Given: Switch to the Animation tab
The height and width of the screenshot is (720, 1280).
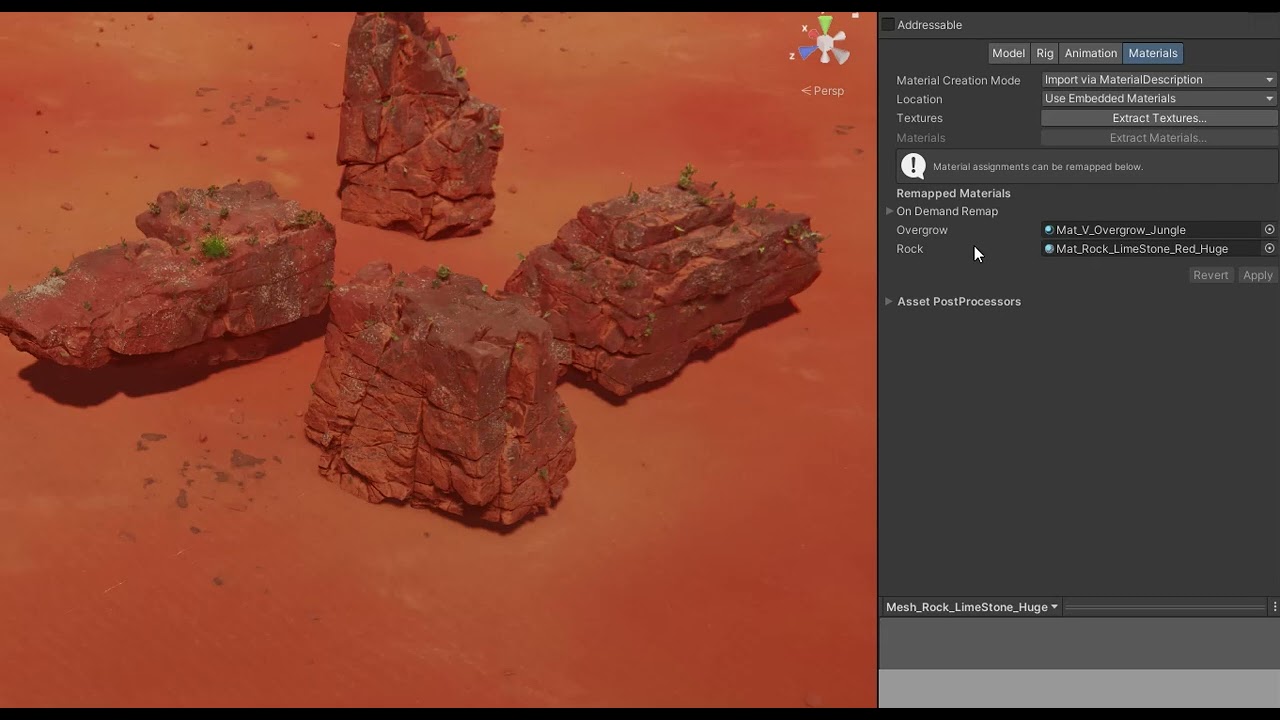Looking at the screenshot, I should 1090,52.
